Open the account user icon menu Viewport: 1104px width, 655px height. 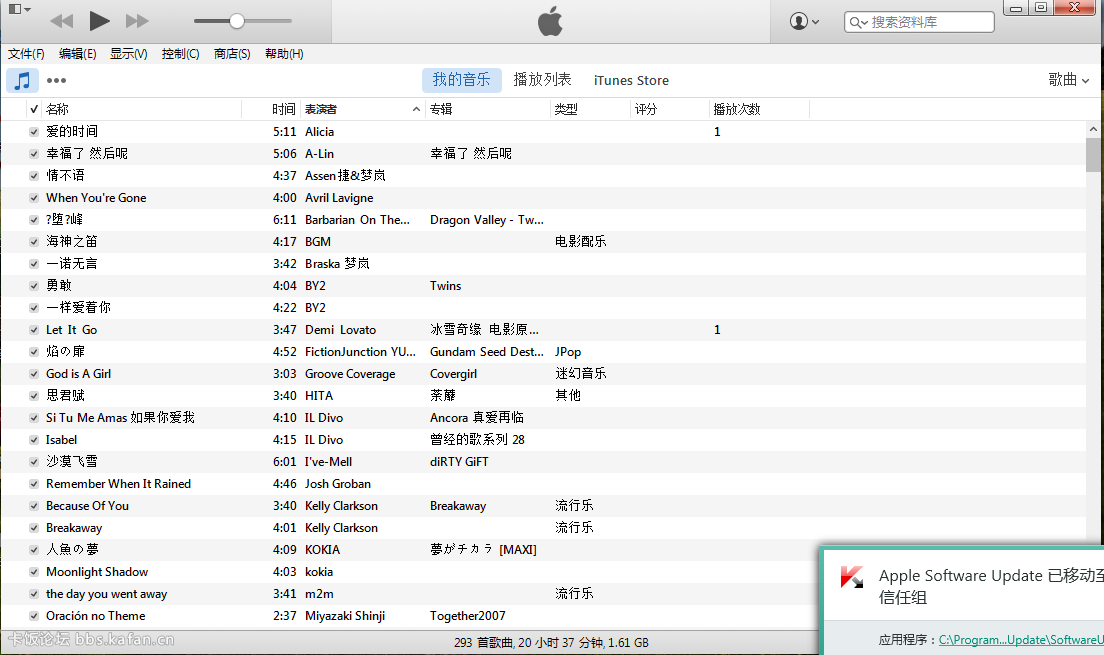coord(804,22)
